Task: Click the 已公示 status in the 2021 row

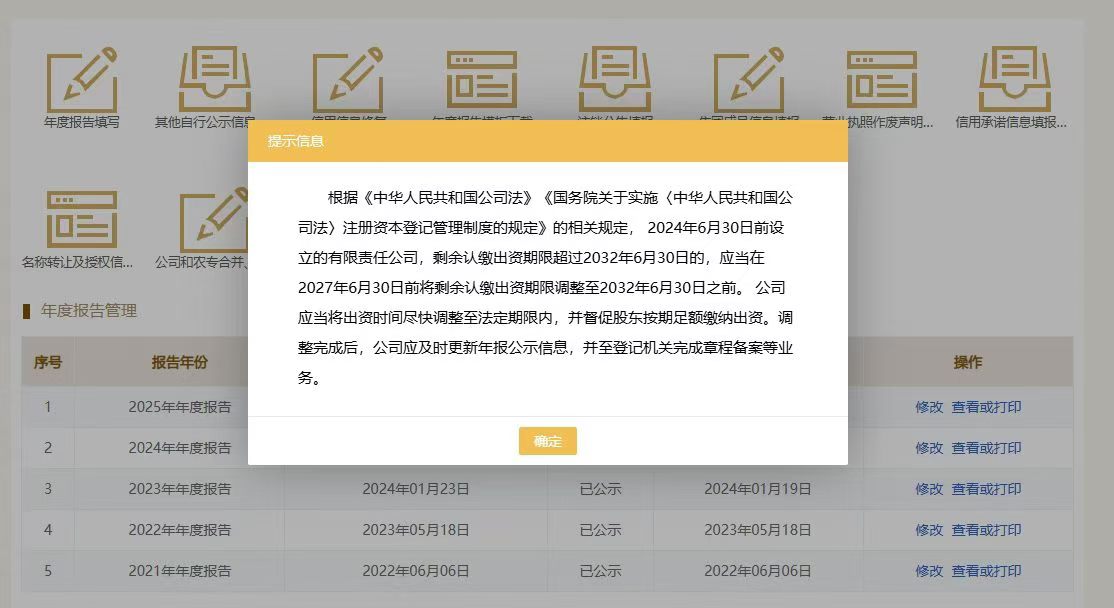Action: 600,571
